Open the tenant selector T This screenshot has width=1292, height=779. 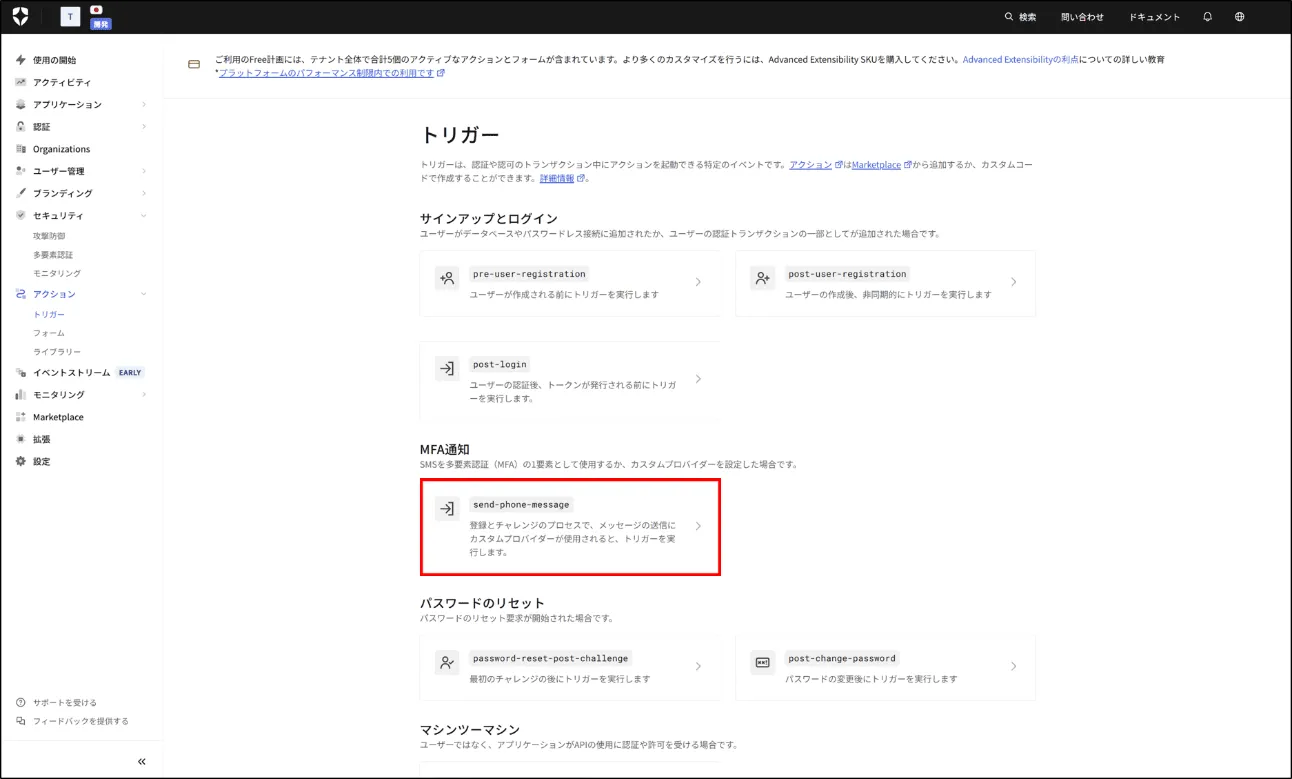point(71,17)
